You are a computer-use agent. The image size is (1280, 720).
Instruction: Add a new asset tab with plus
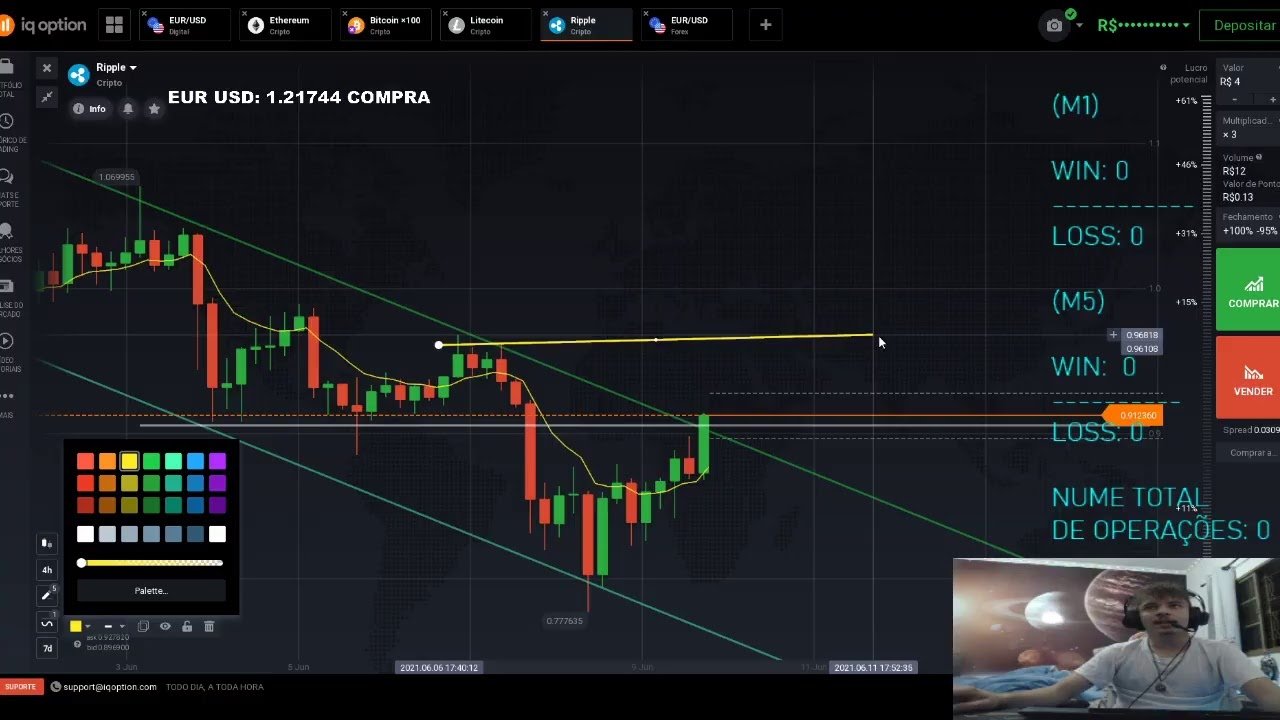pos(765,25)
